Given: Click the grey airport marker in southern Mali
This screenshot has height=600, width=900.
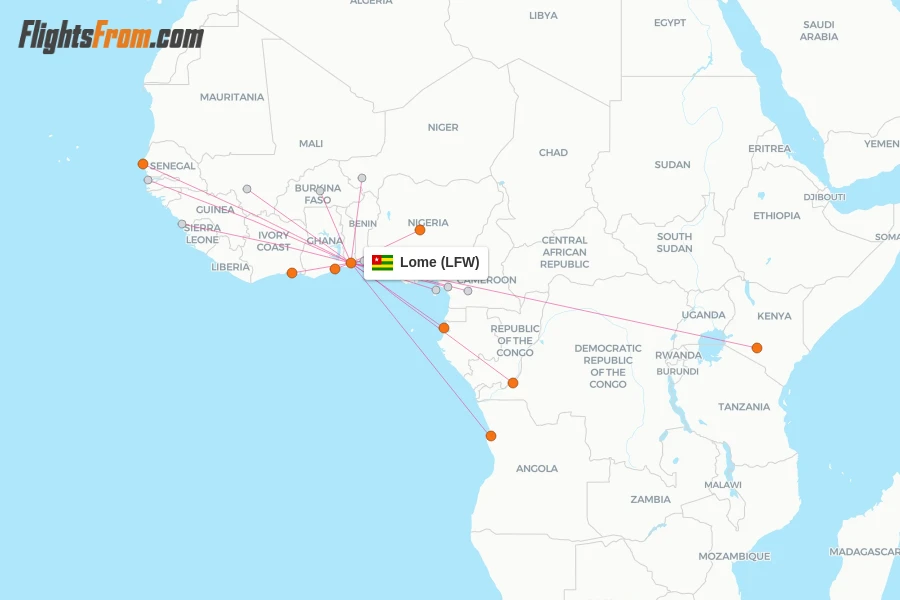Looking at the screenshot, I should coord(247,189).
